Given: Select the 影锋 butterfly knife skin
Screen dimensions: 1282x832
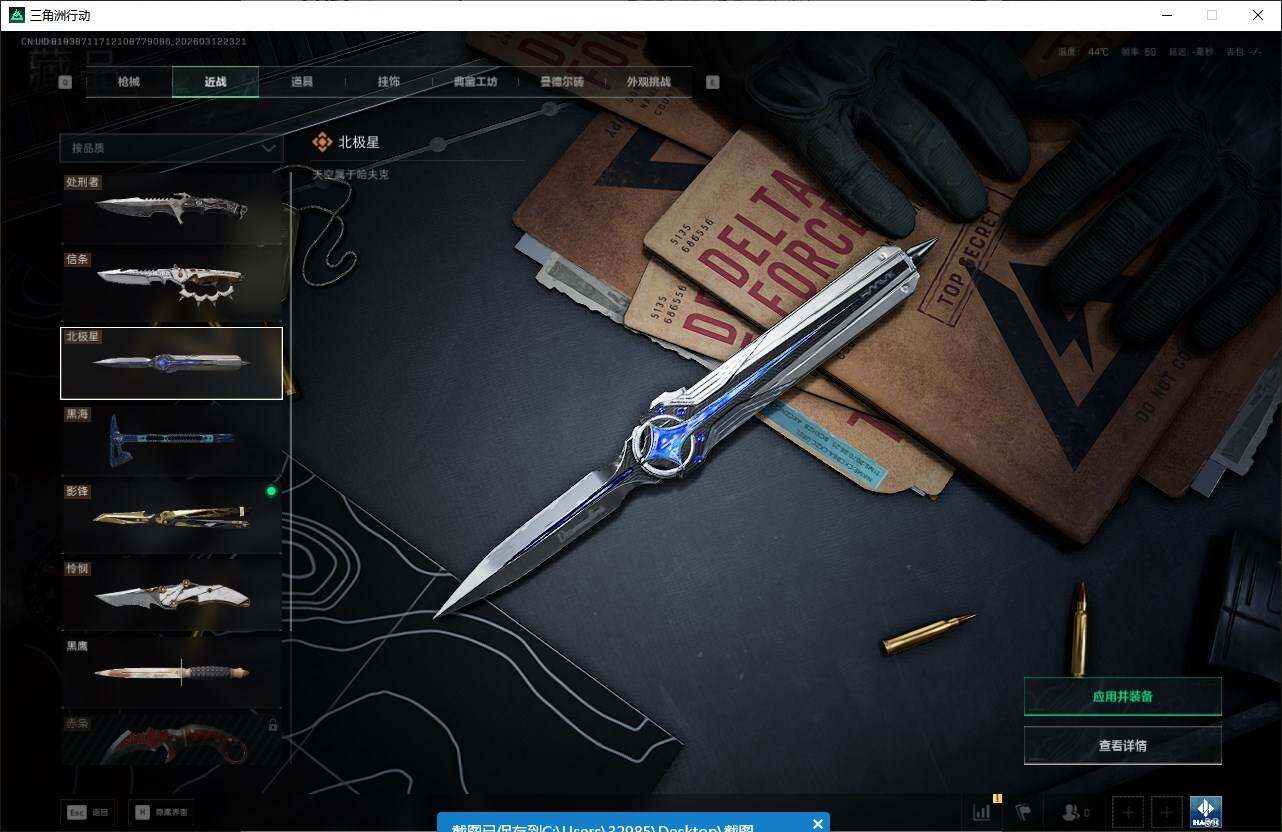Looking at the screenshot, I should (171, 517).
